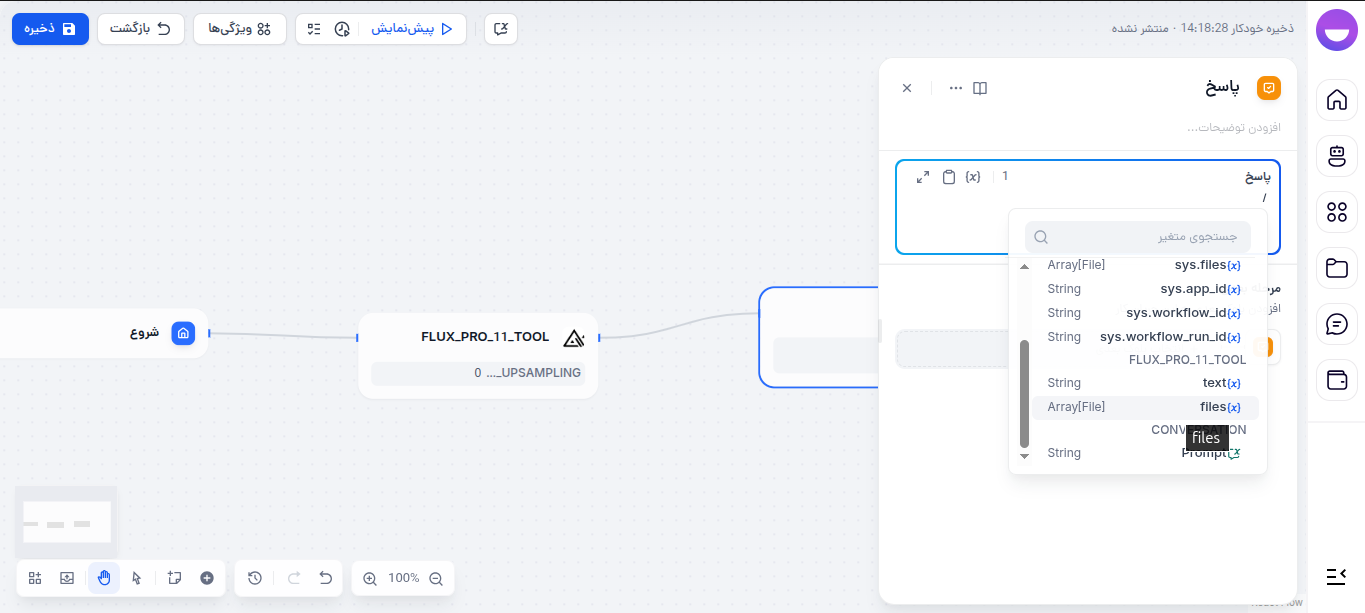The height and width of the screenshot is (613, 1365).
Task: Expand the پاسخ answer editor
Action: tap(922, 176)
